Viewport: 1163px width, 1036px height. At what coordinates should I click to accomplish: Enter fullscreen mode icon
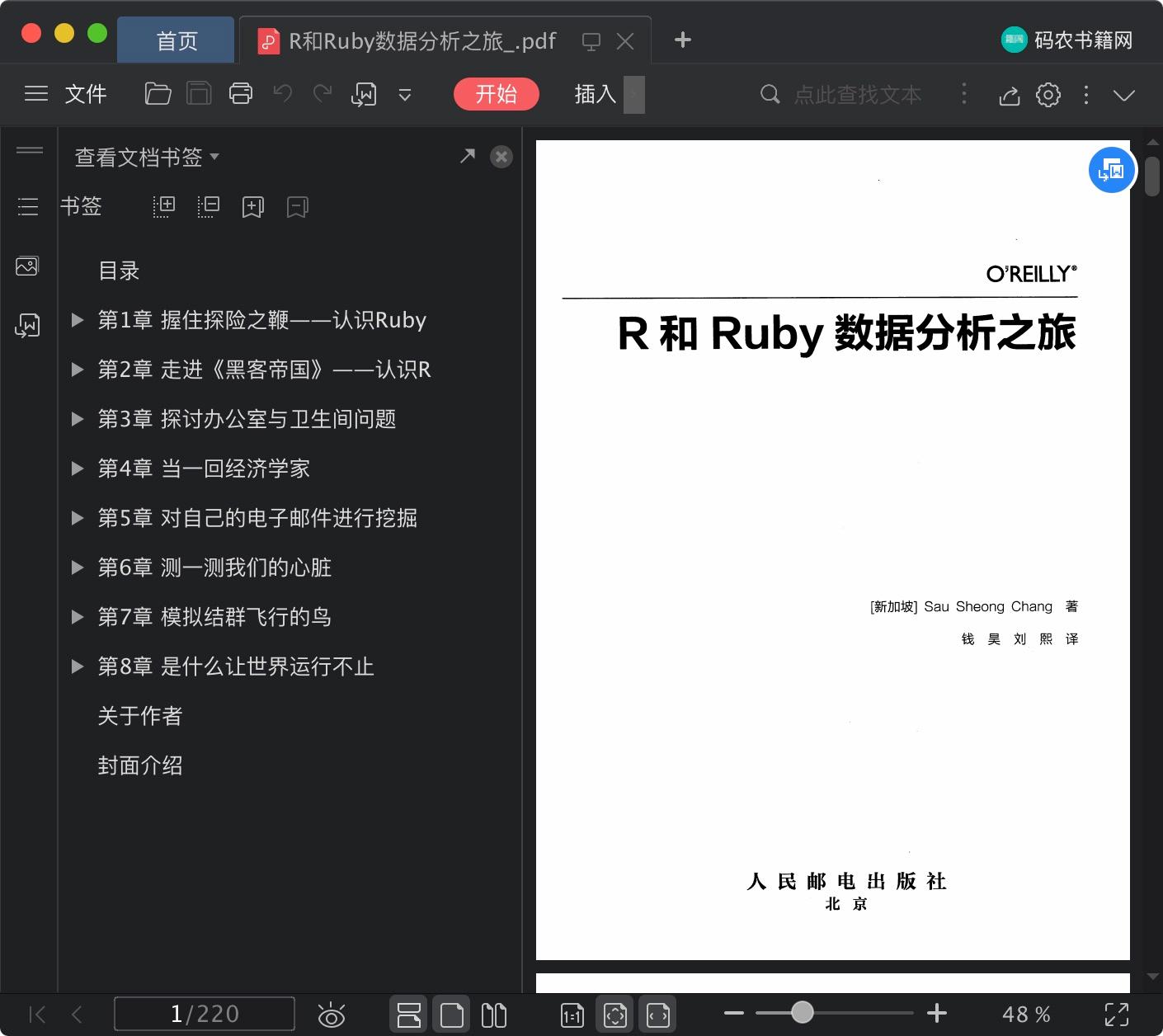coord(1117,1015)
